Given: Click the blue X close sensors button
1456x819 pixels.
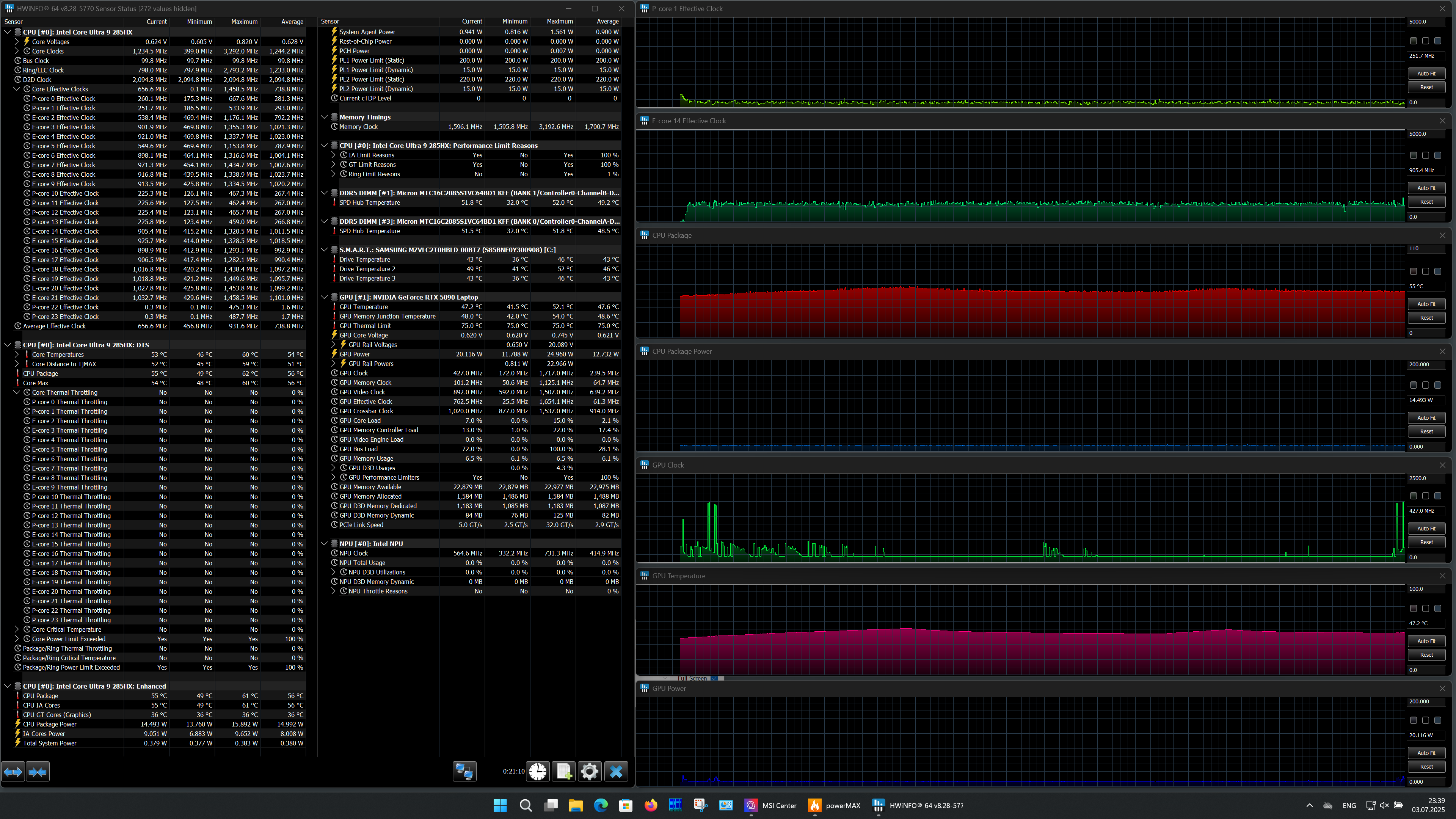Looking at the screenshot, I should coord(616,772).
